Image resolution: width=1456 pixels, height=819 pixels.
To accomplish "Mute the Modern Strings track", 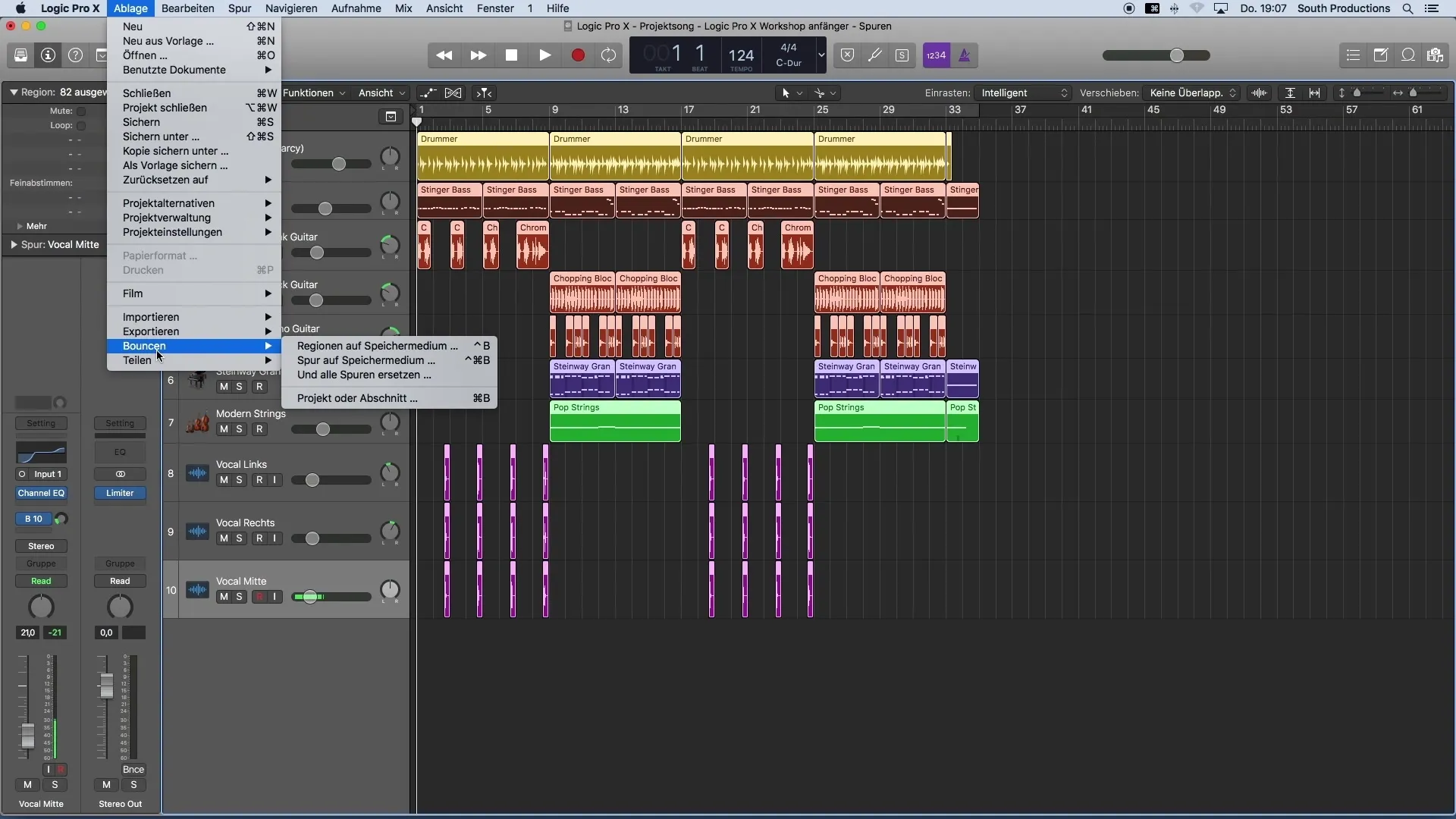I will pyautogui.click(x=224, y=429).
